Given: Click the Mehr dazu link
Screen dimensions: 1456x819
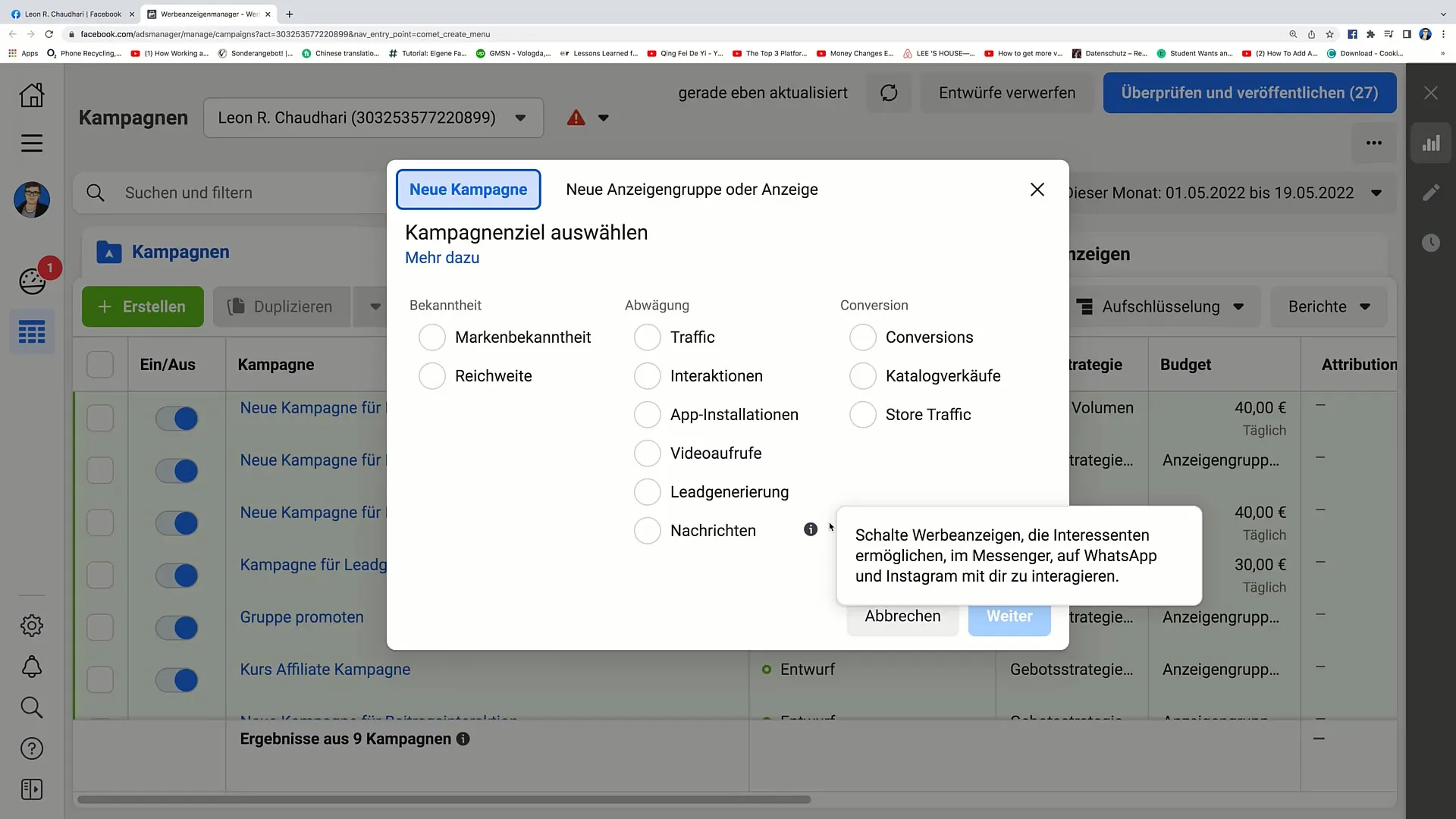Looking at the screenshot, I should pos(442,257).
